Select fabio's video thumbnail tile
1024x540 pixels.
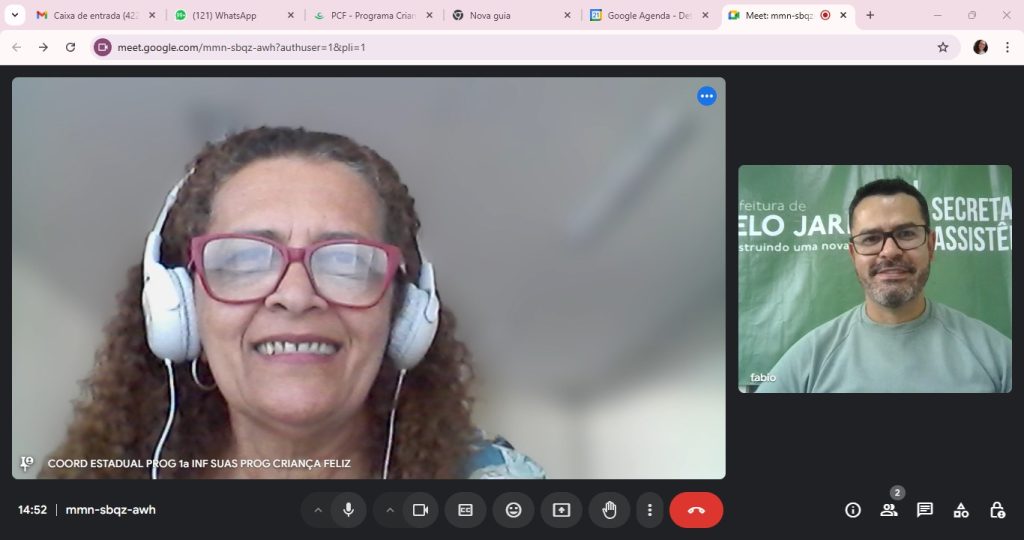pos(875,278)
